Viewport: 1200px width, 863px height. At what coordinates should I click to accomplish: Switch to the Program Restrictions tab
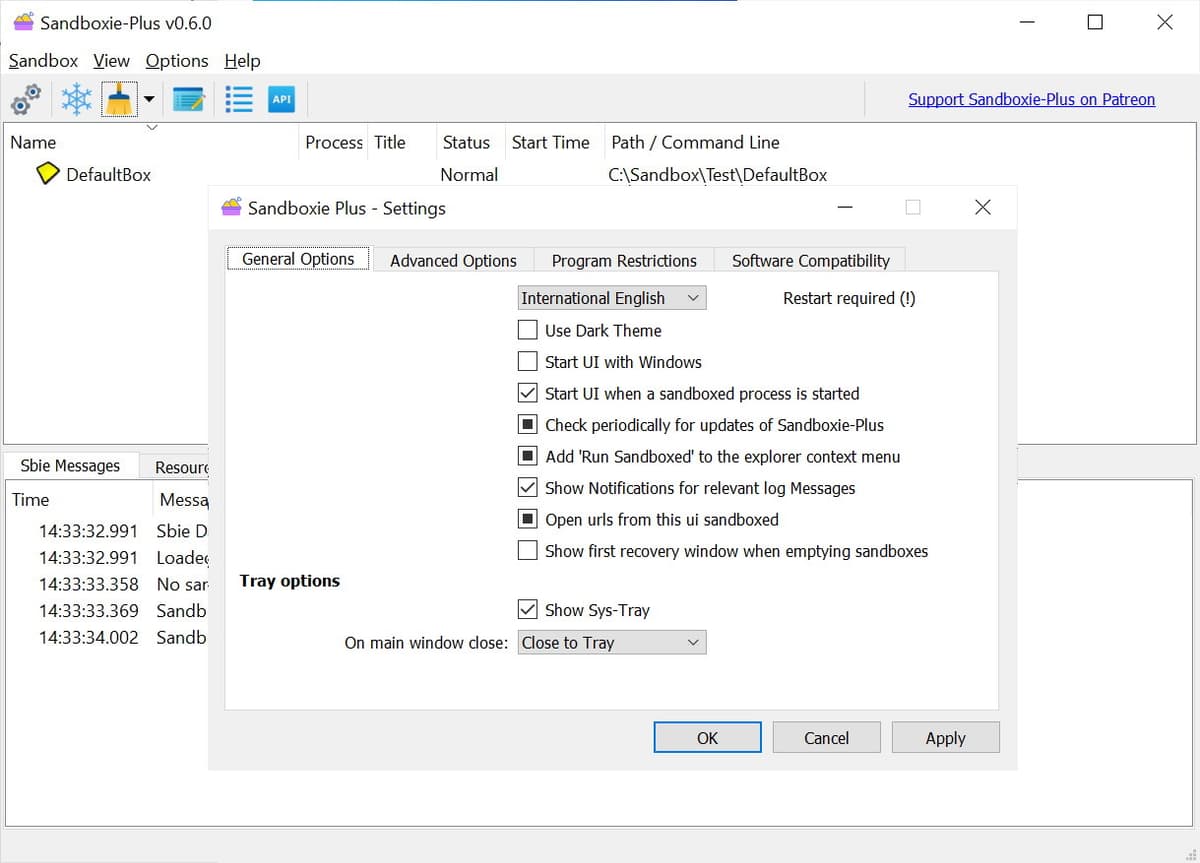coord(624,260)
